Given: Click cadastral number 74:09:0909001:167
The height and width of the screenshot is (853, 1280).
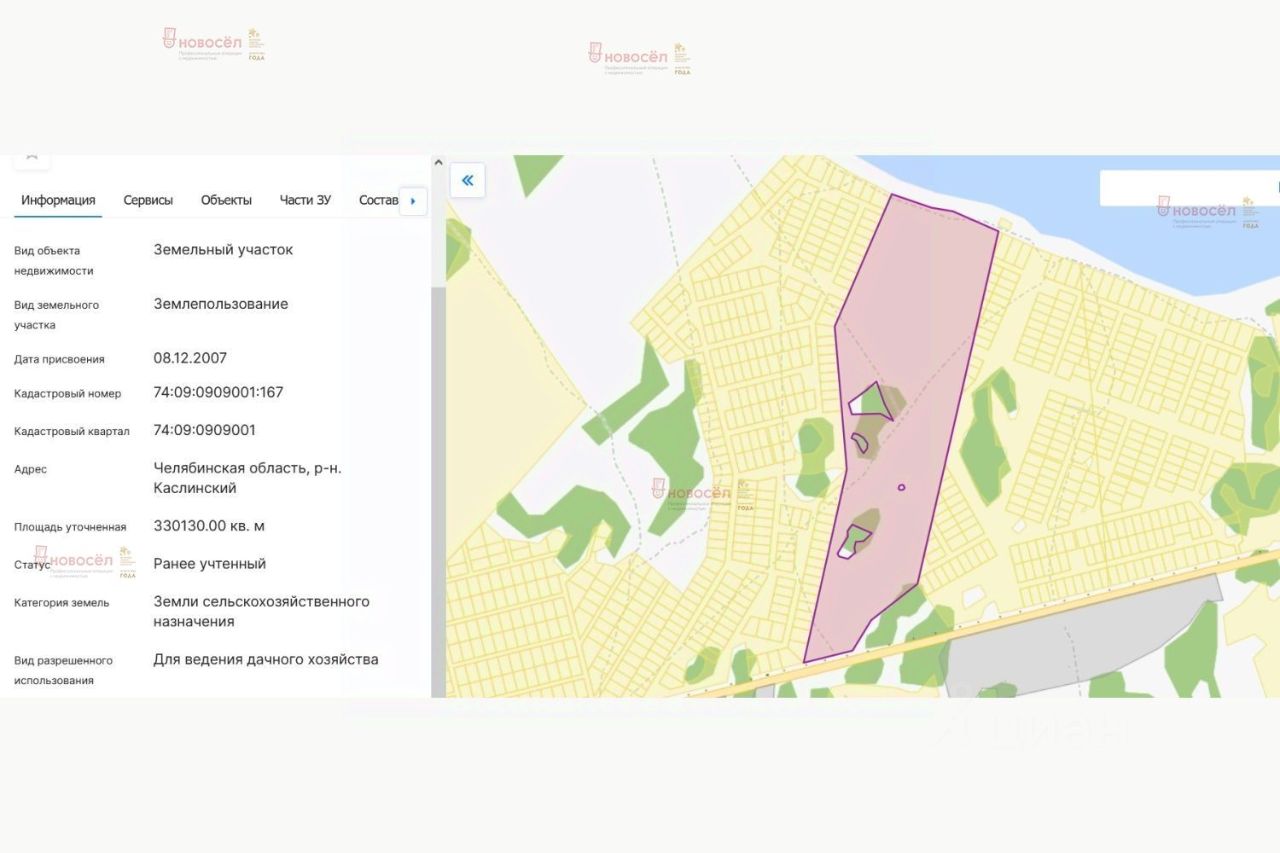Looking at the screenshot, I should [218, 392].
